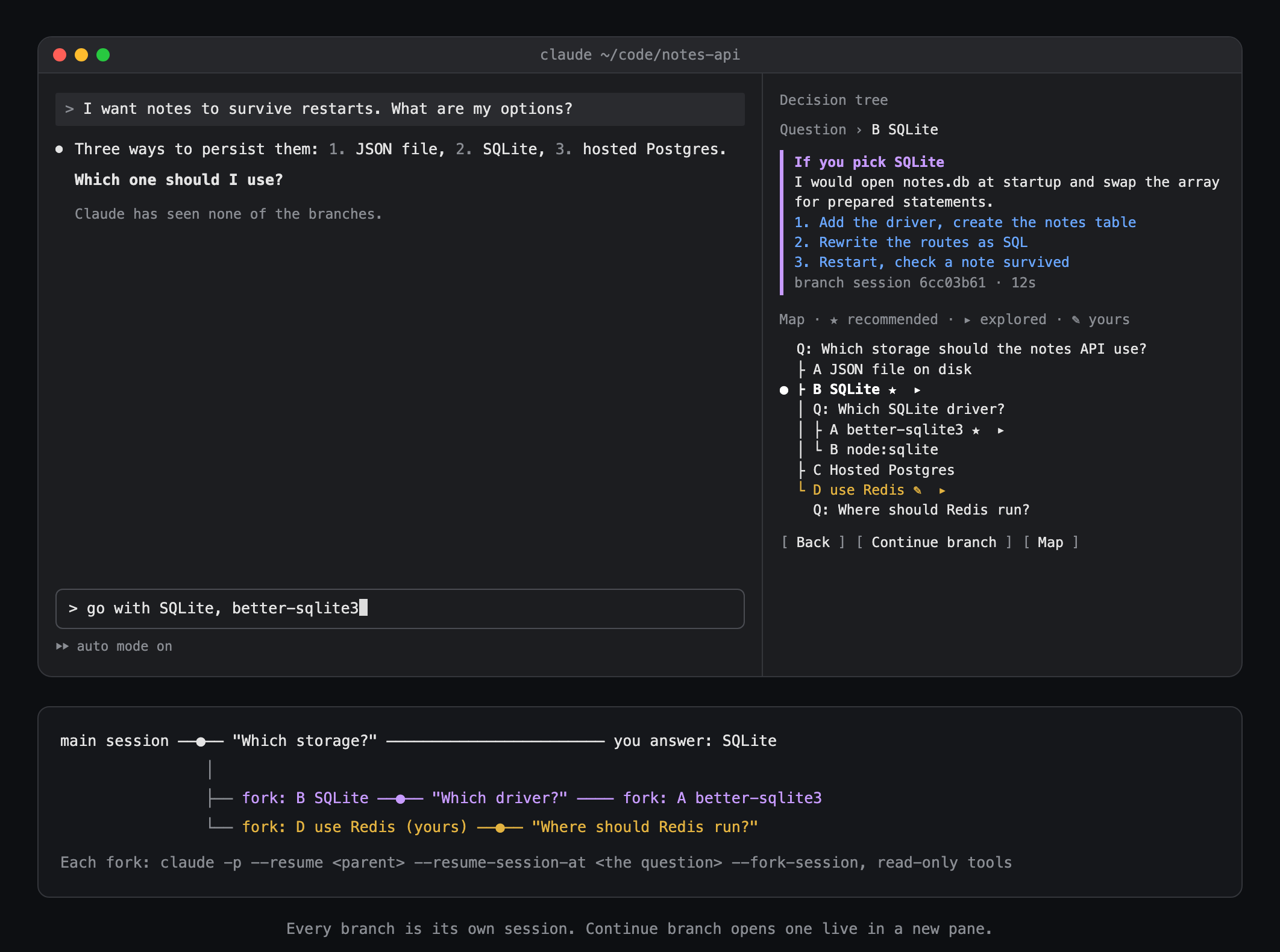
Task: Click step '1. Add the driver, create the notes table'
Action: tap(965, 222)
